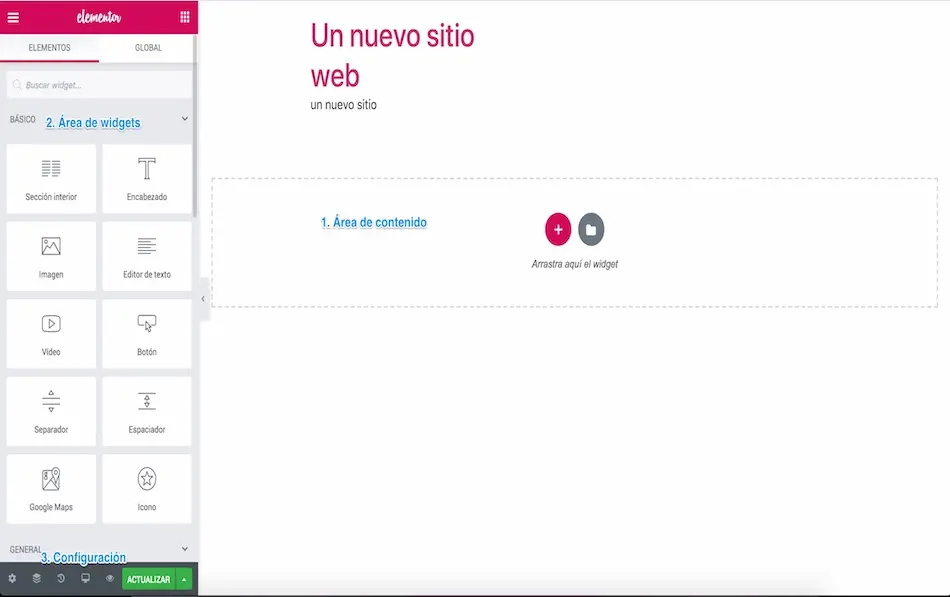Select the Icono widget
This screenshot has width=950, height=597.
(147, 489)
